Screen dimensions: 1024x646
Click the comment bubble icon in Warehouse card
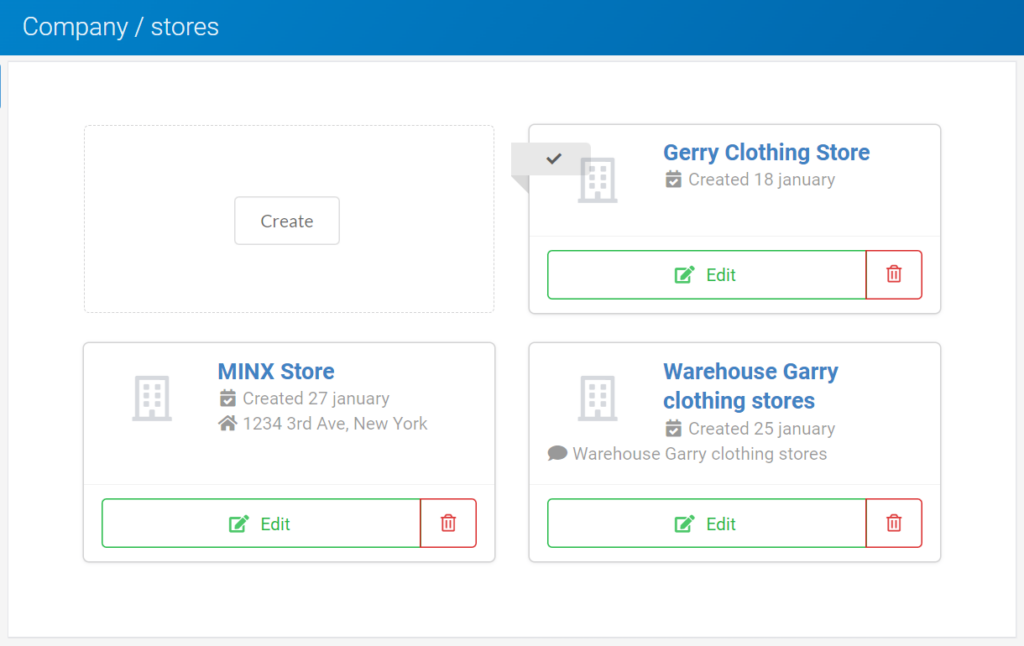pos(557,453)
